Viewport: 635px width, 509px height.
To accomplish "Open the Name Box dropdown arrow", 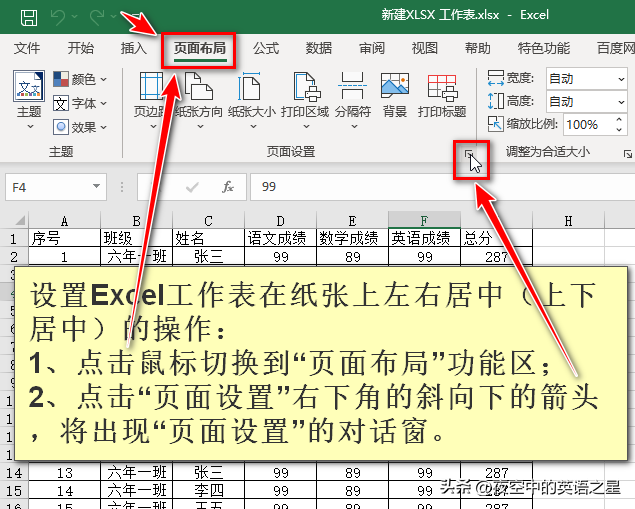I will click(x=96, y=186).
